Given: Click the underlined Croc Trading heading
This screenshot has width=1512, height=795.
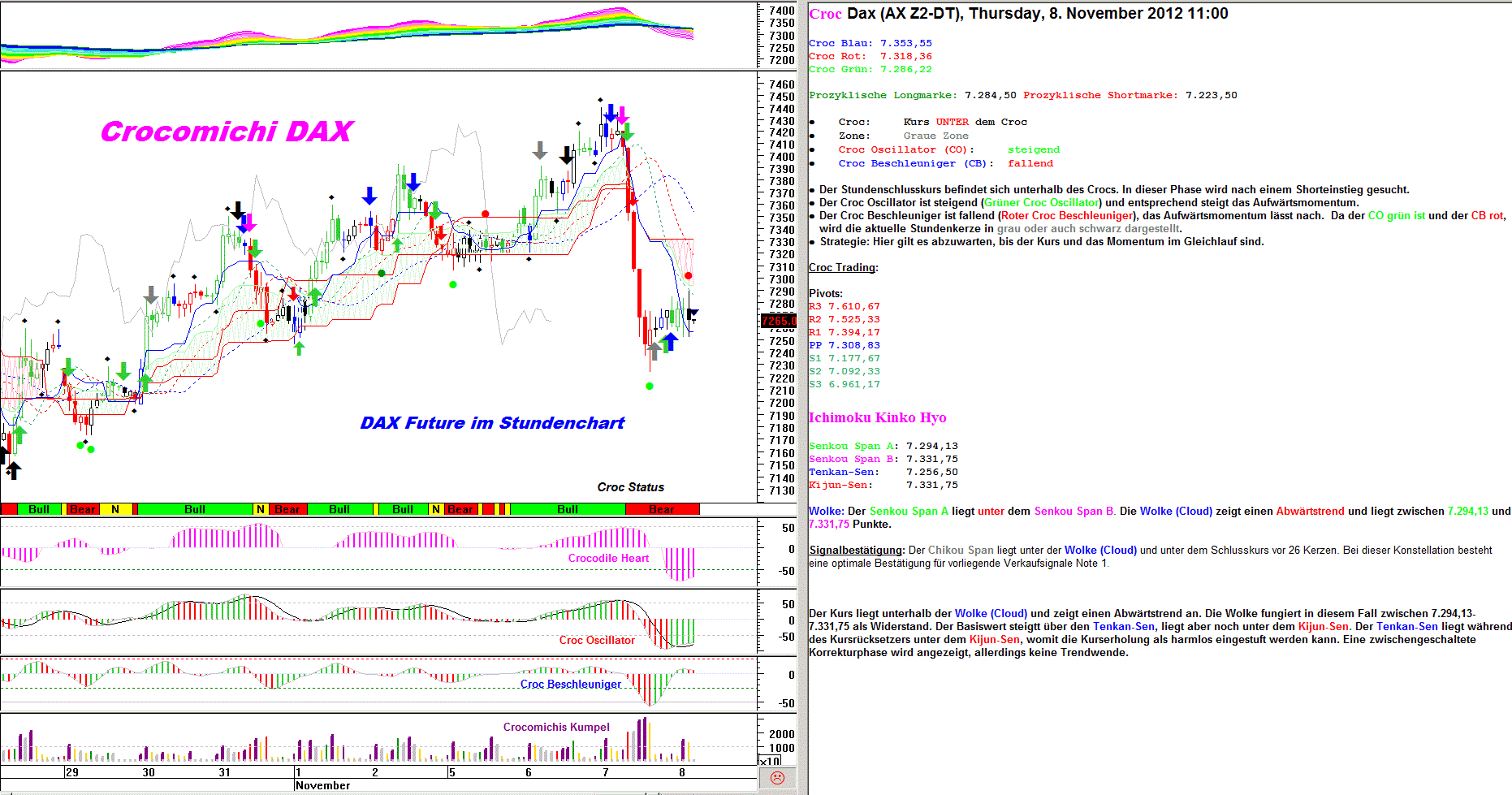Looking at the screenshot, I should [x=843, y=267].
